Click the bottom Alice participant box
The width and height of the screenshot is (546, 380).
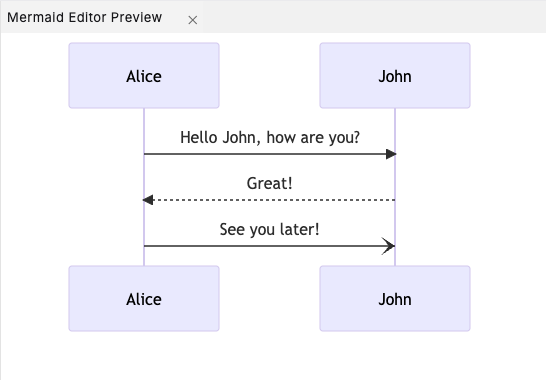point(144,298)
